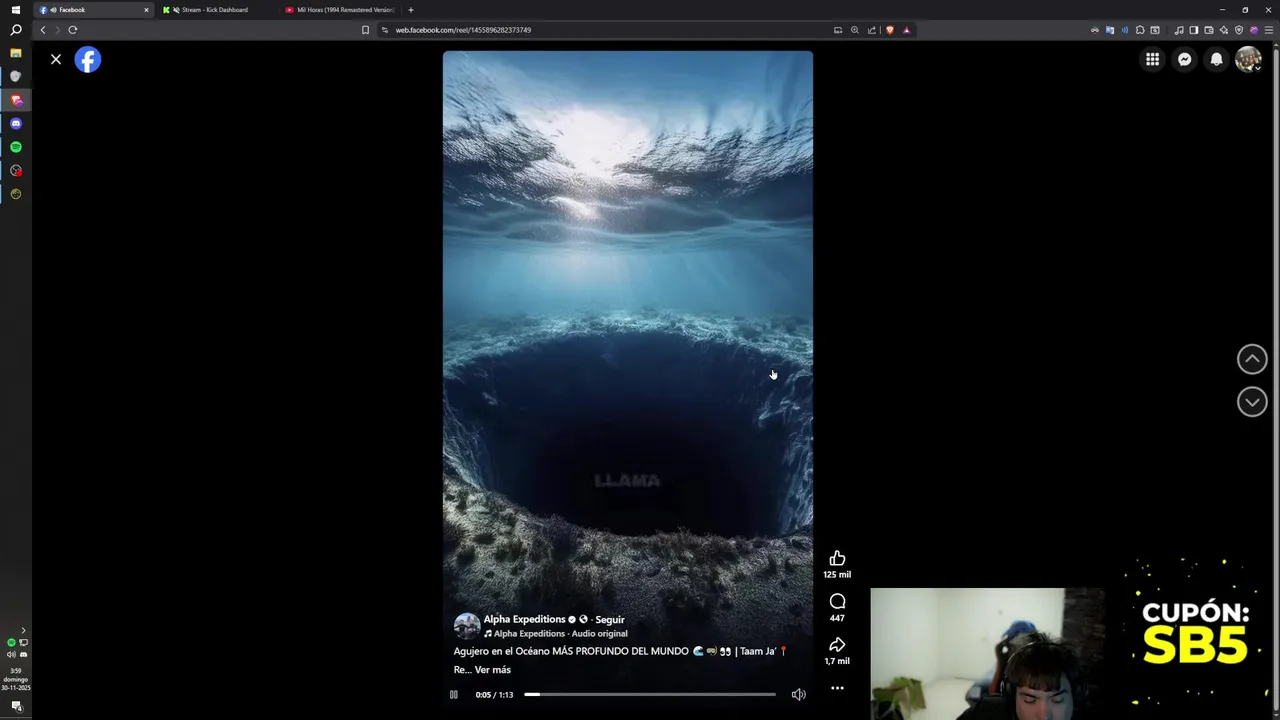Open the Windows notification center
The height and width of the screenshot is (720, 1280).
pyautogui.click(x=16, y=706)
